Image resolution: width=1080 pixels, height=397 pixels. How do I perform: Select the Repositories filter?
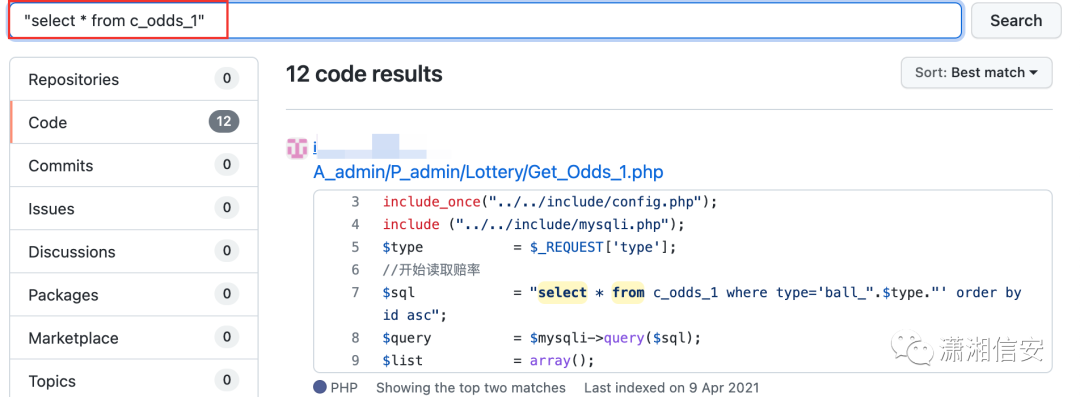click(x=134, y=79)
